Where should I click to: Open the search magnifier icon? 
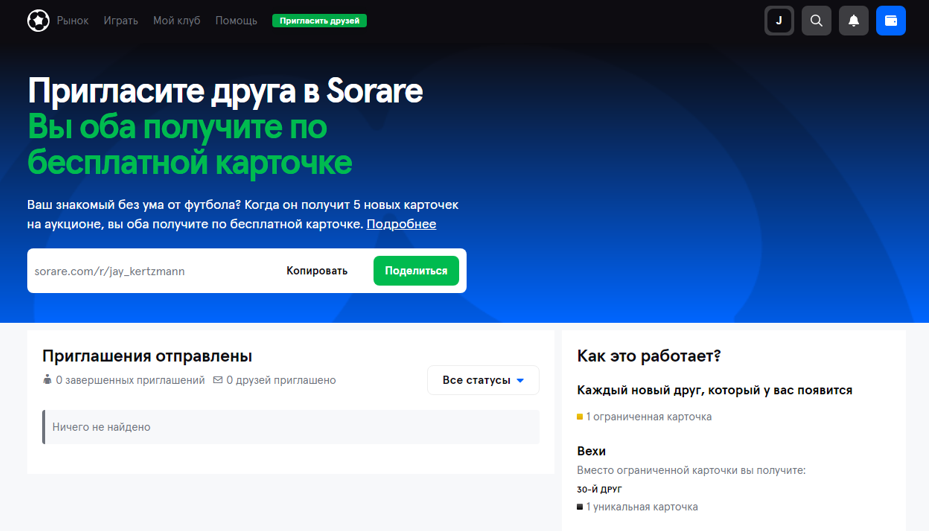[816, 21]
